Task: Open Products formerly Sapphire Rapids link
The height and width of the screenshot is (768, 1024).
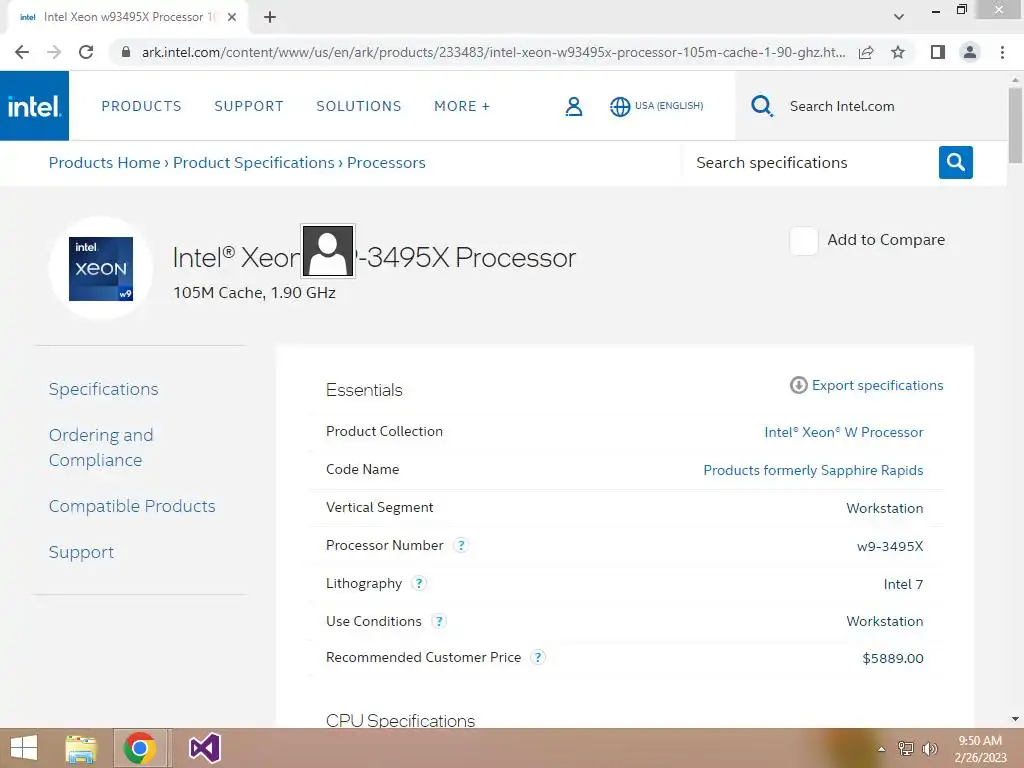Action: coord(813,470)
